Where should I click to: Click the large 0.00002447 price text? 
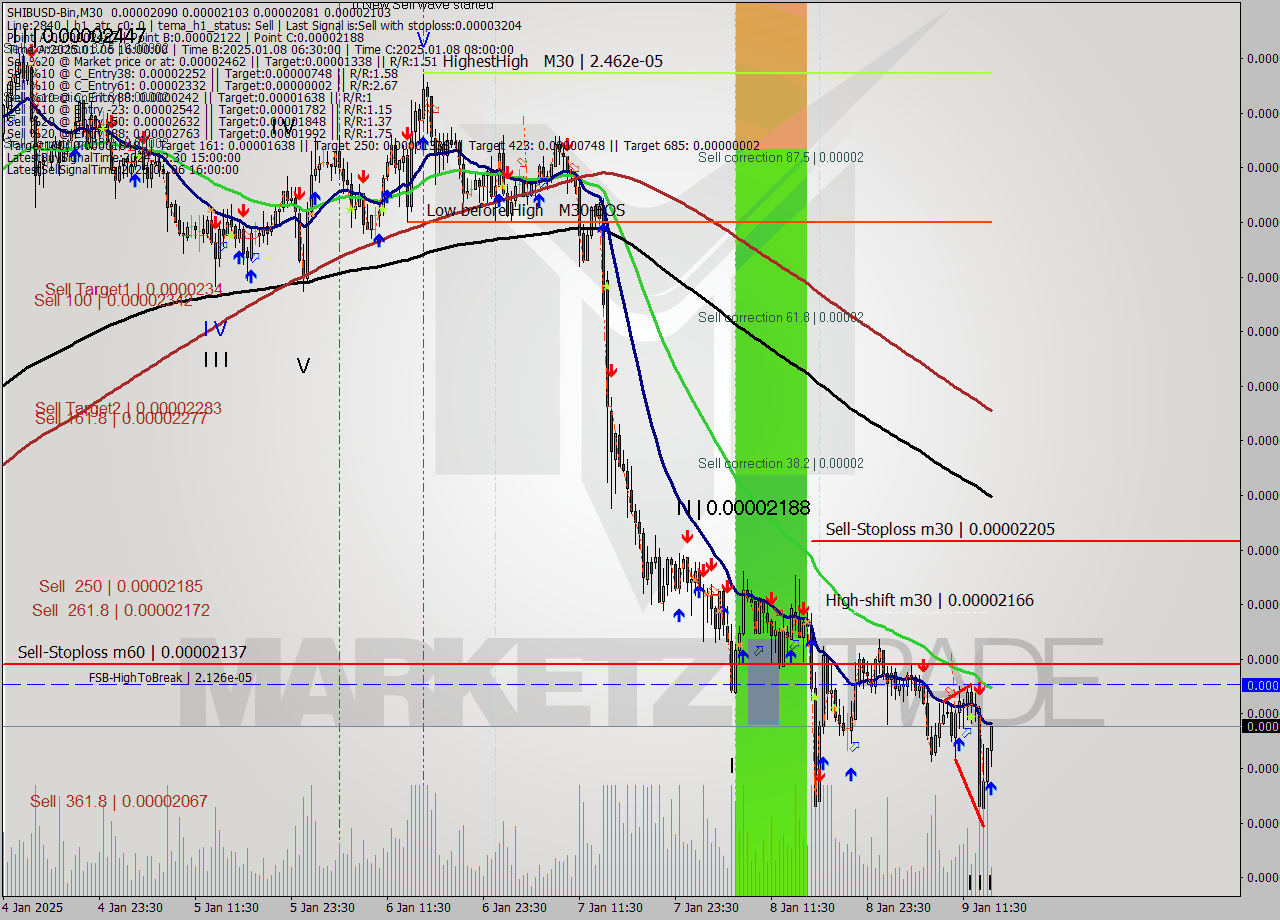93,37
